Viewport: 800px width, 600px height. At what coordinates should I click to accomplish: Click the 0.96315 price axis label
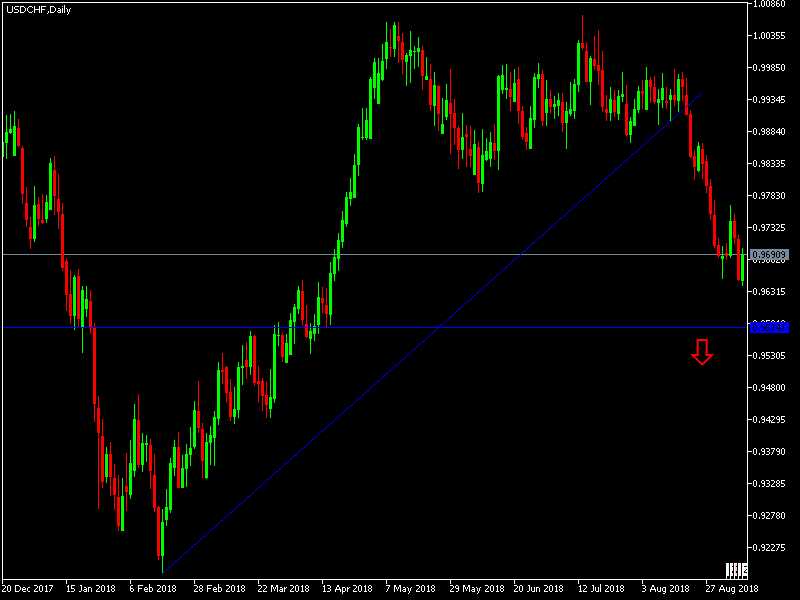[769, 291]
